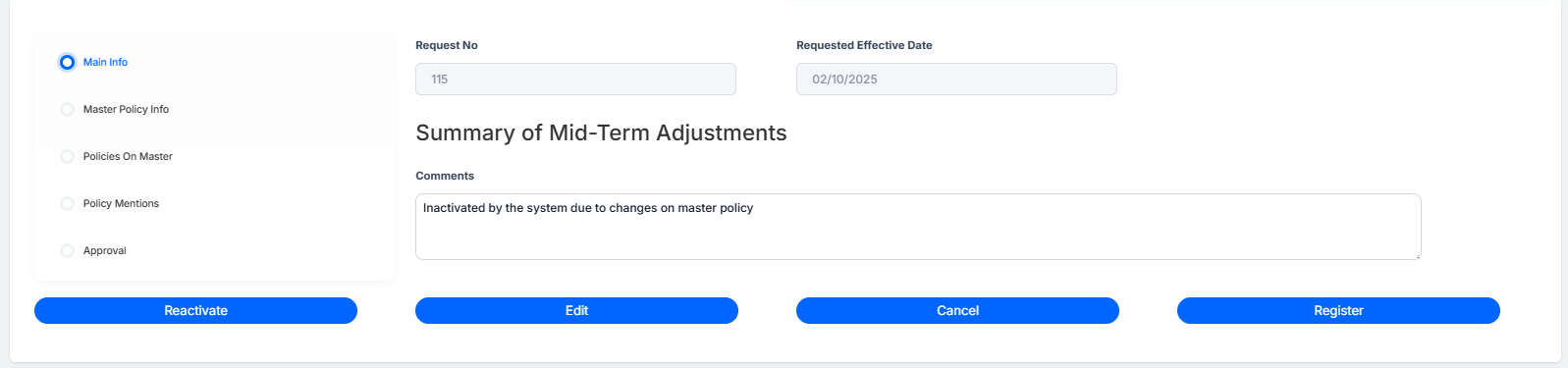The height and width of the screenshot is (368, 1568).
Task: Focus the Request No field showing 115
Action: pyautogui.click(x=575, y=79)
